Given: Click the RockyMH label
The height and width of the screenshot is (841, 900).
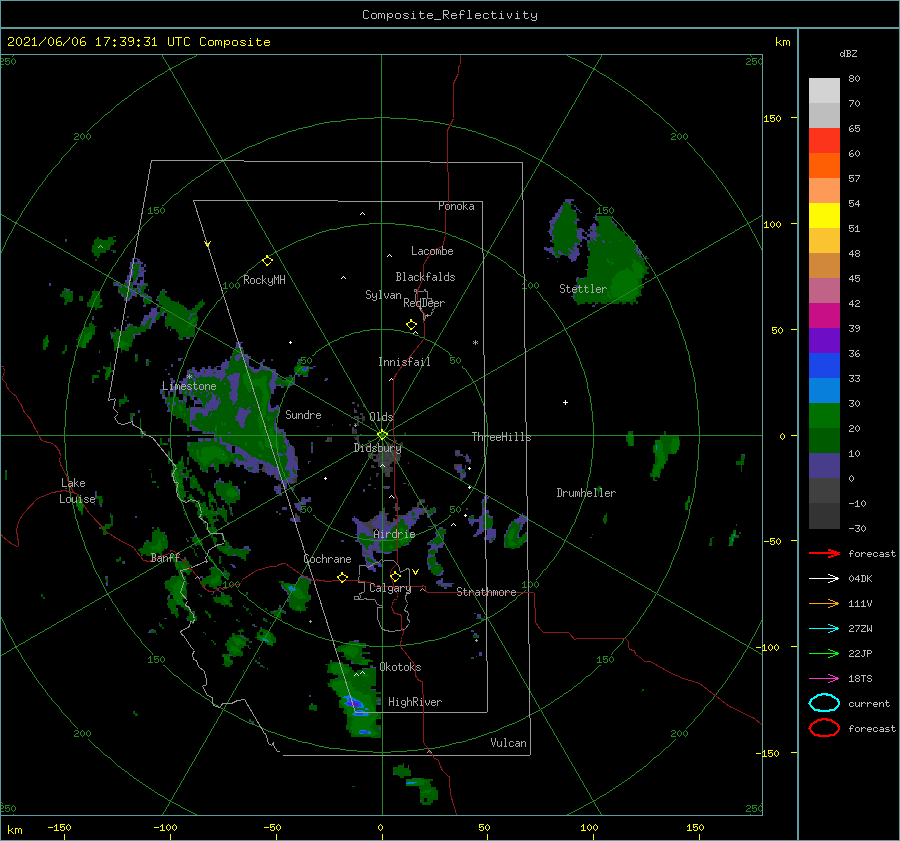Looking at the screenshot, I should pos(264,280).
